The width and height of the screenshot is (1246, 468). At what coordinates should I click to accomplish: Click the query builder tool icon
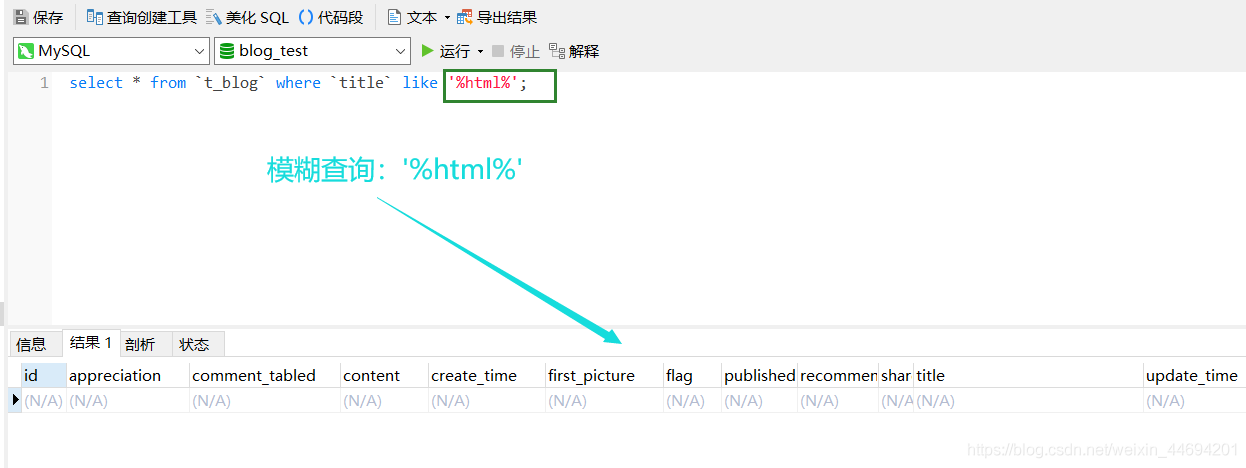[95, 17]
